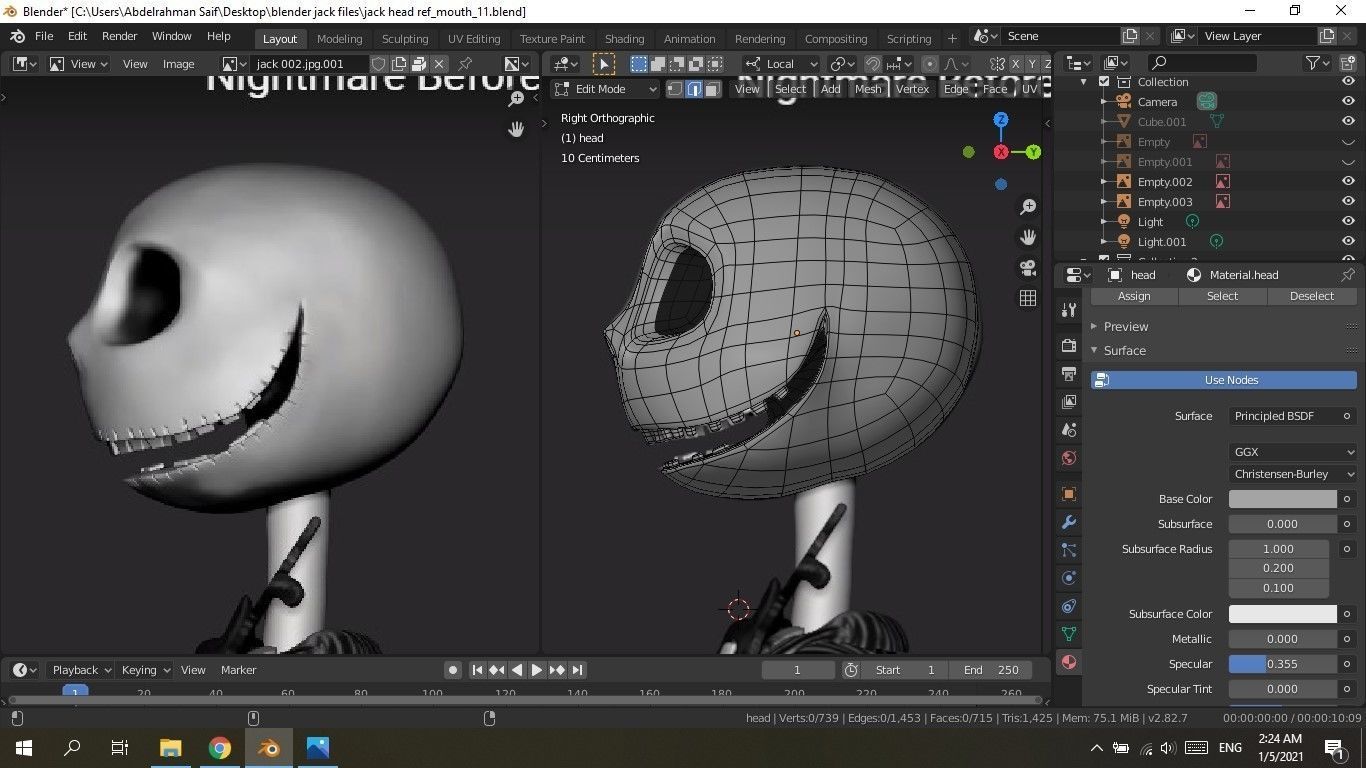Toggle camera view icon in viewport

[1028, 268]
